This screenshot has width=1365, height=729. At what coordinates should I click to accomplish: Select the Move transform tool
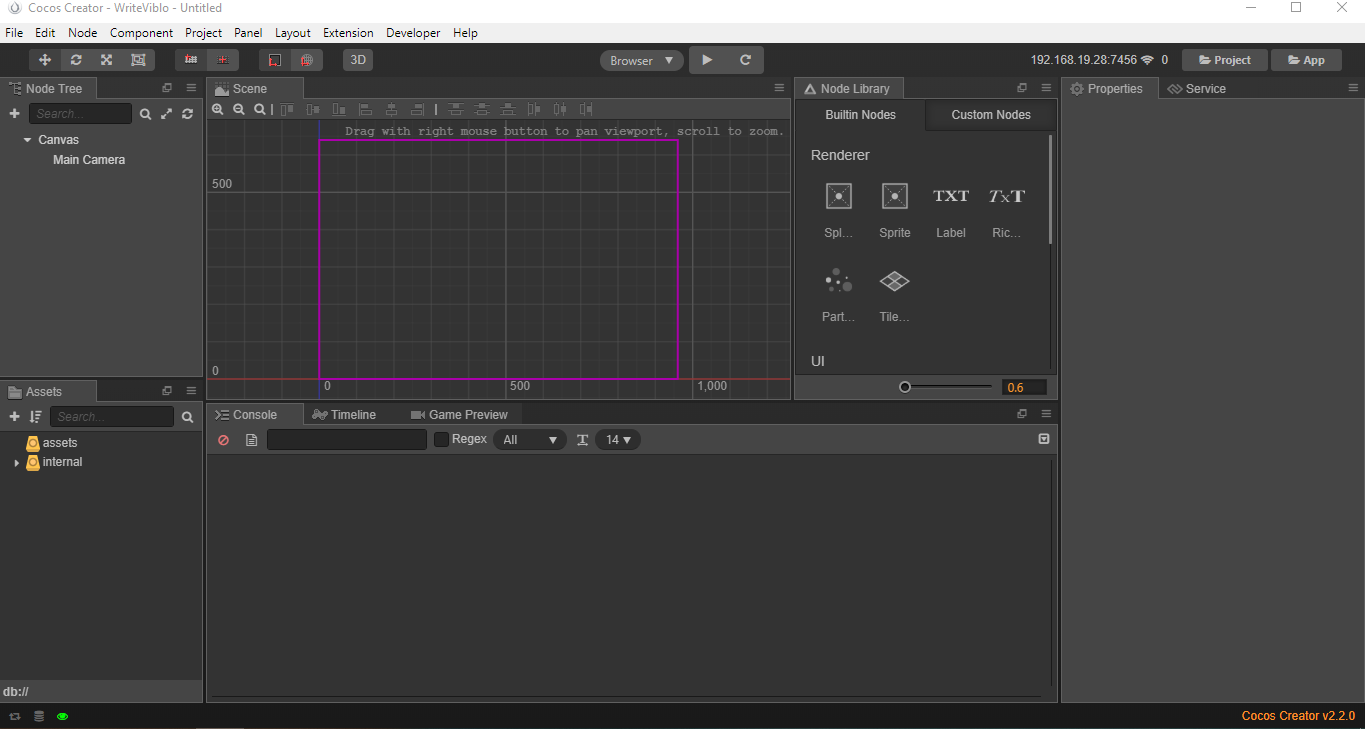click(x=45, y=60)
